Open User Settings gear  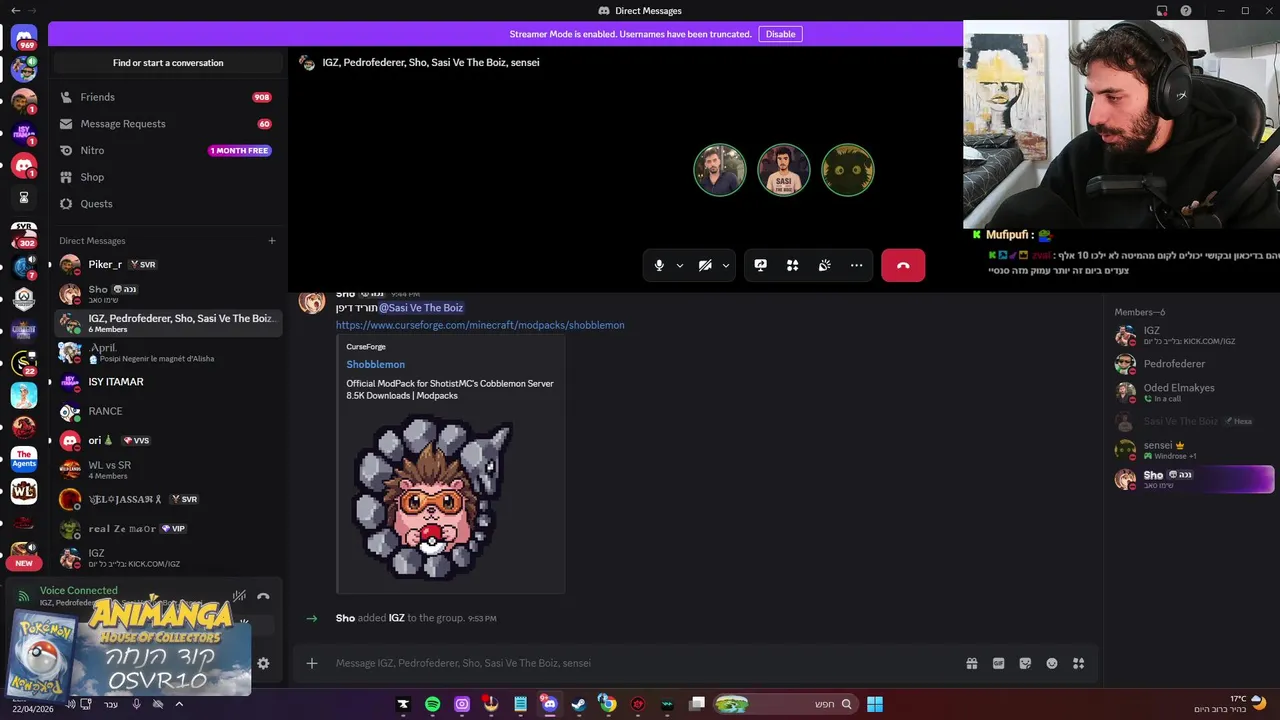[x=263, y=663]
